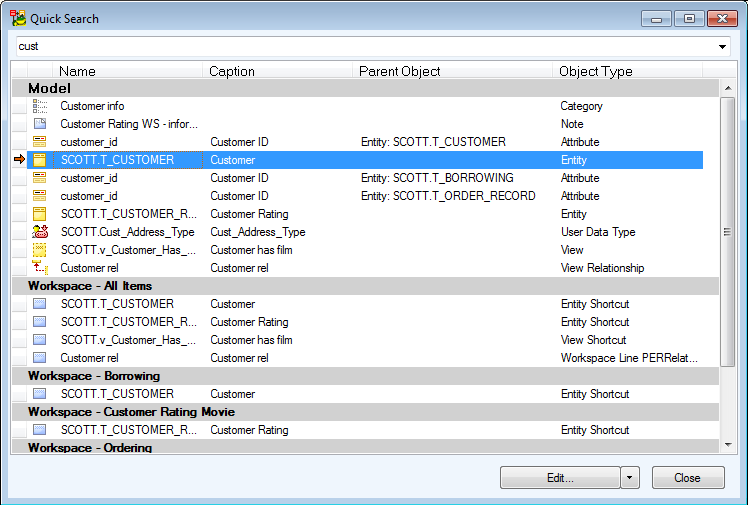Click the vertical scrollbar thumb

point(727,231)
